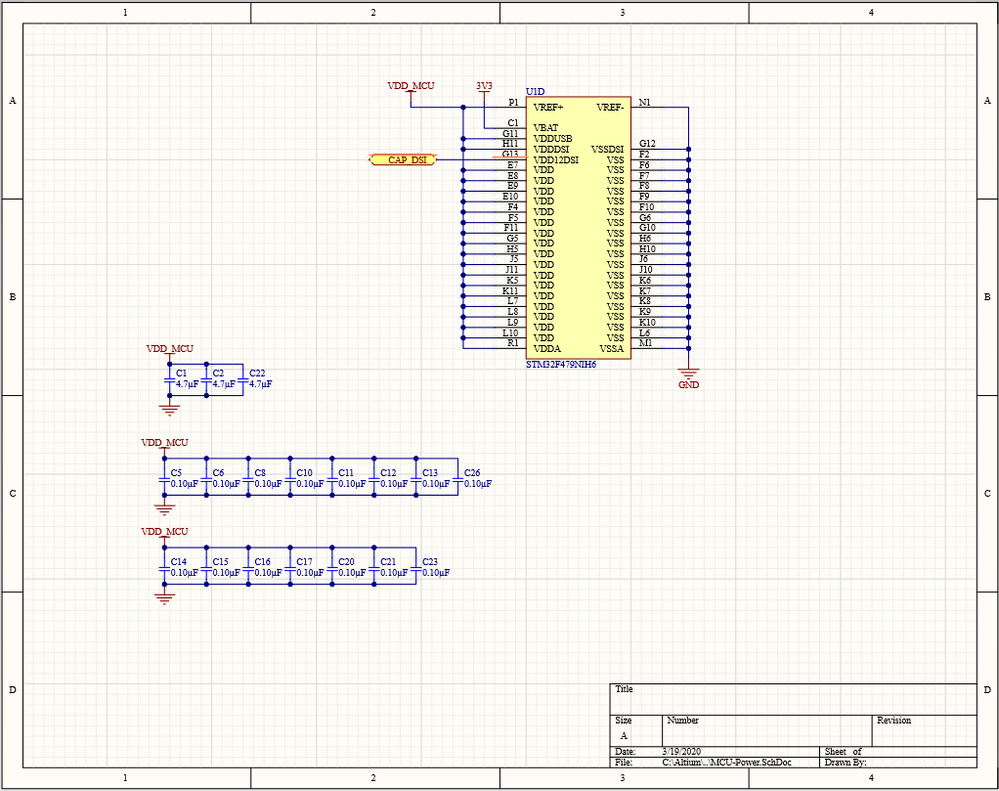
Task: Select pin number E7 on U1D
Action: click(x=513, y=165)
